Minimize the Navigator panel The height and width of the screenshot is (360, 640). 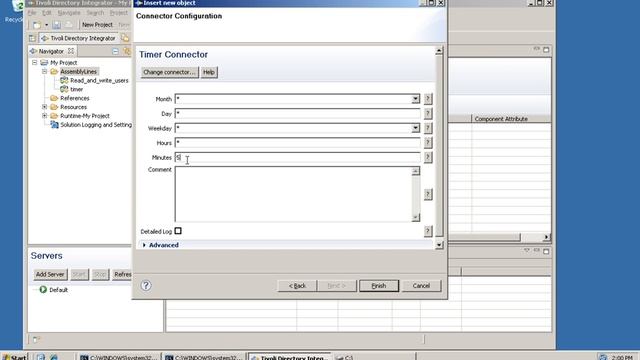coord(115,51)
